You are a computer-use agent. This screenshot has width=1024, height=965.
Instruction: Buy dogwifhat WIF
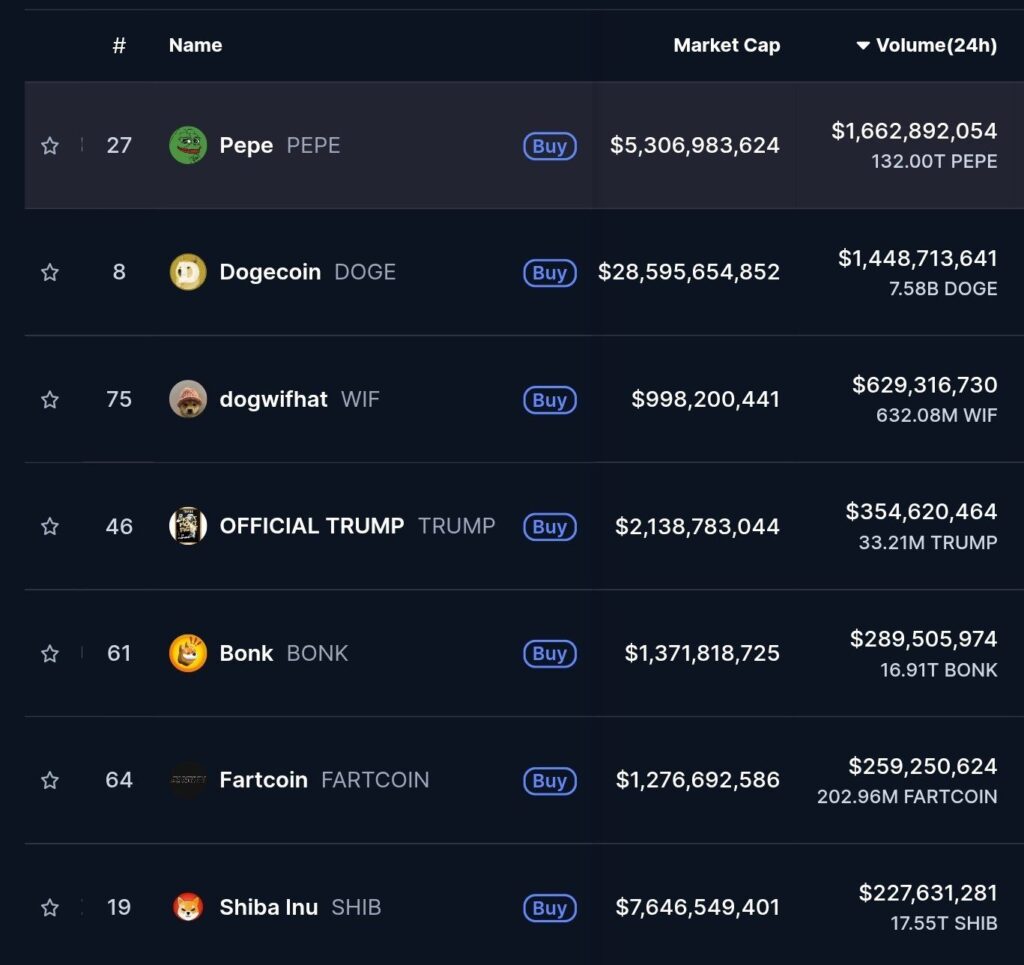pos(550,400)
